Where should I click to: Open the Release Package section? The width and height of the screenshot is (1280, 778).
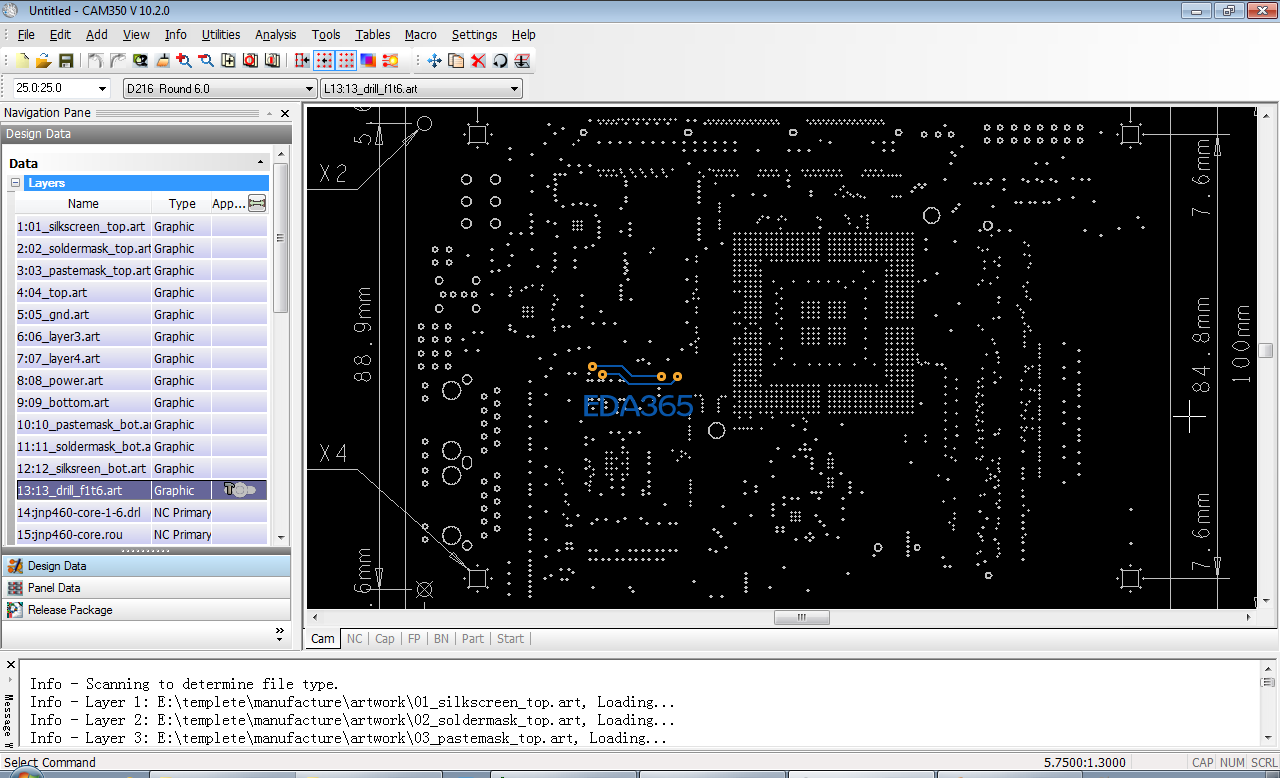click(x=70, y=610)
